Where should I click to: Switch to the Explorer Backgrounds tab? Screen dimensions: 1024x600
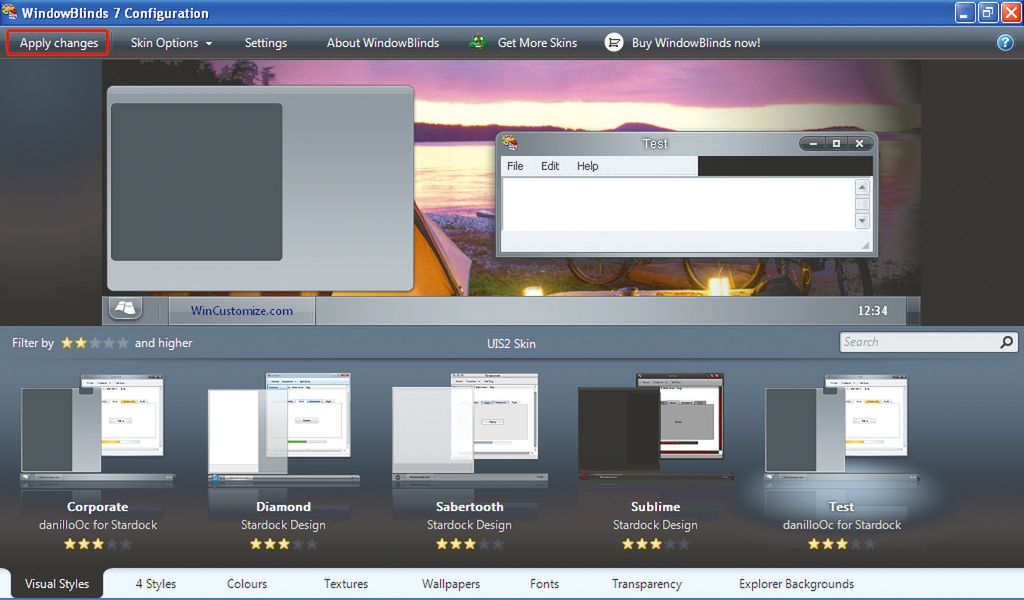click(x=796, y=584)
